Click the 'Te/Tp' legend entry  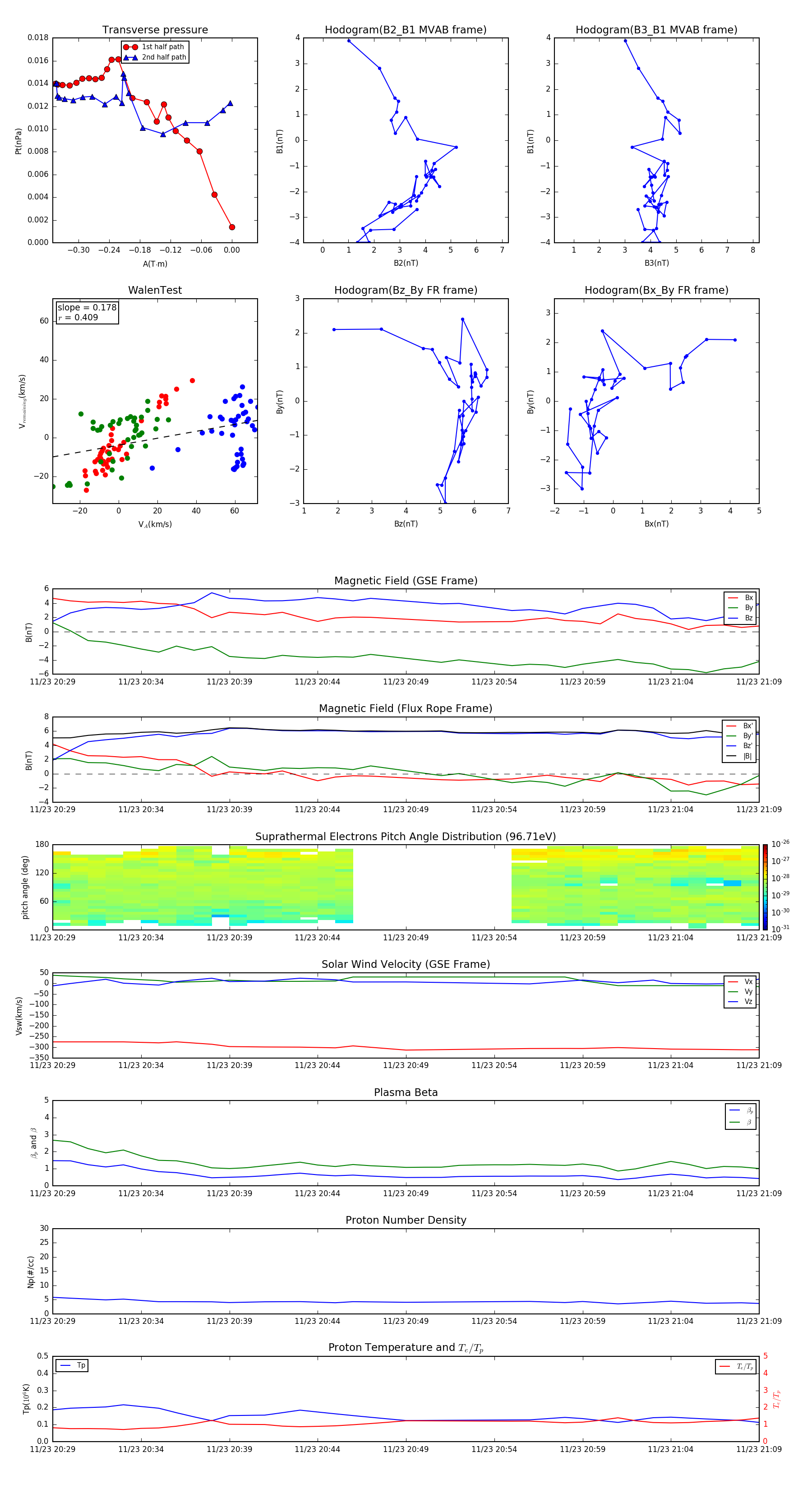click(736, 1366)
